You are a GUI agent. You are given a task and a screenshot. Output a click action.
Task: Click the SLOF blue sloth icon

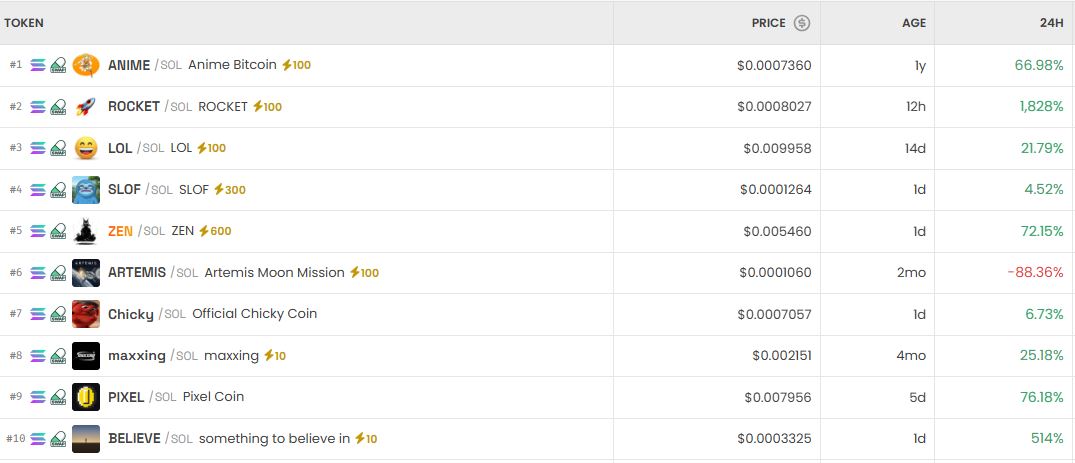click(x=86, y=190)
